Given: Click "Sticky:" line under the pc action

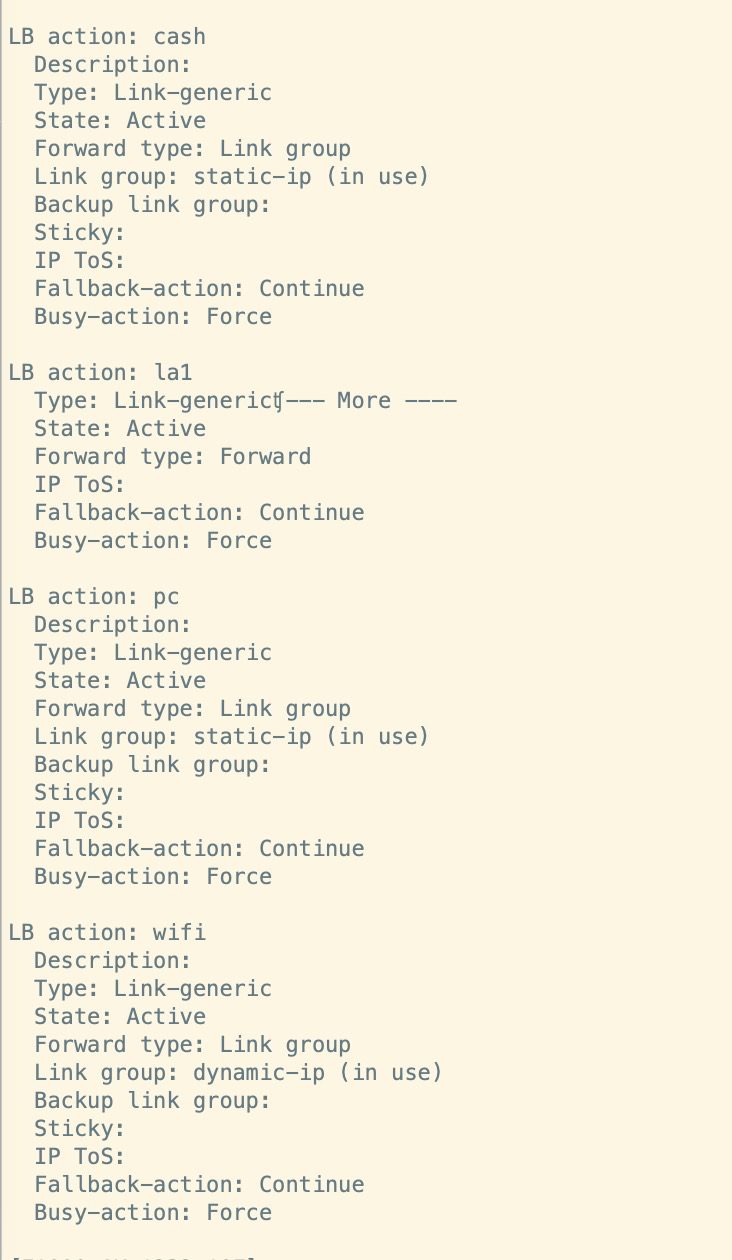Looking at the screenshot, I should tap(80, 793).
